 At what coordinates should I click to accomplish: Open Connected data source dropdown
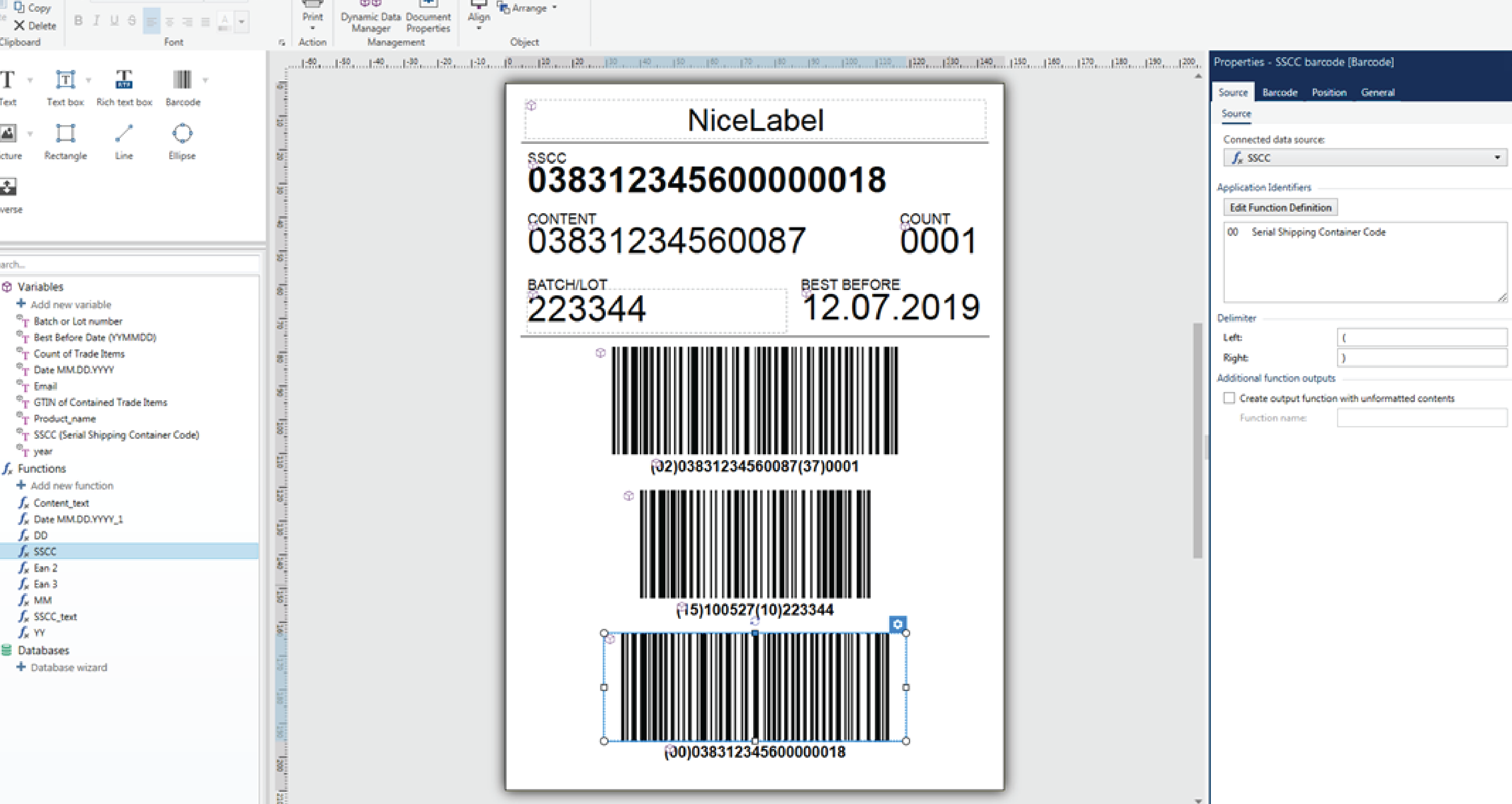(1365, 157)
